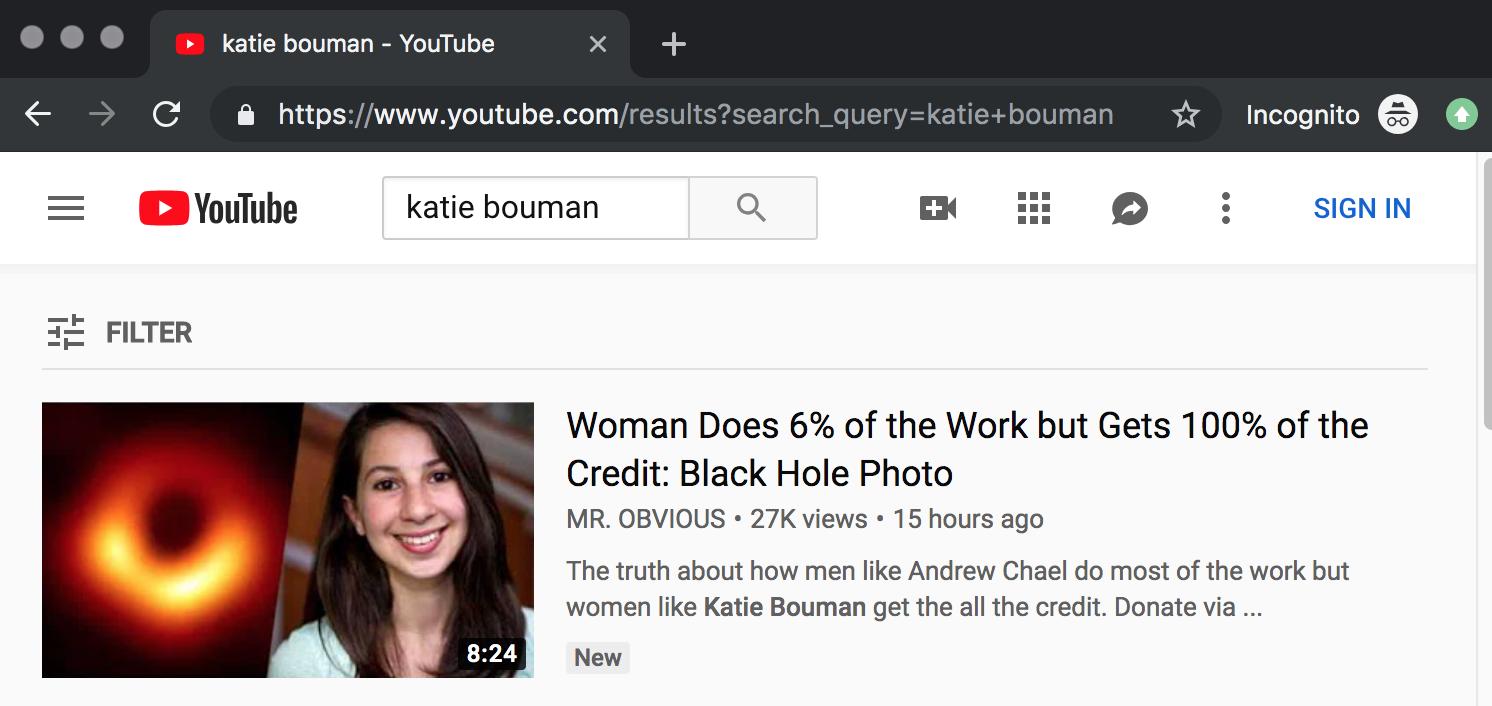Click the tab favicon YouTube icon

(x=190, y=44)
